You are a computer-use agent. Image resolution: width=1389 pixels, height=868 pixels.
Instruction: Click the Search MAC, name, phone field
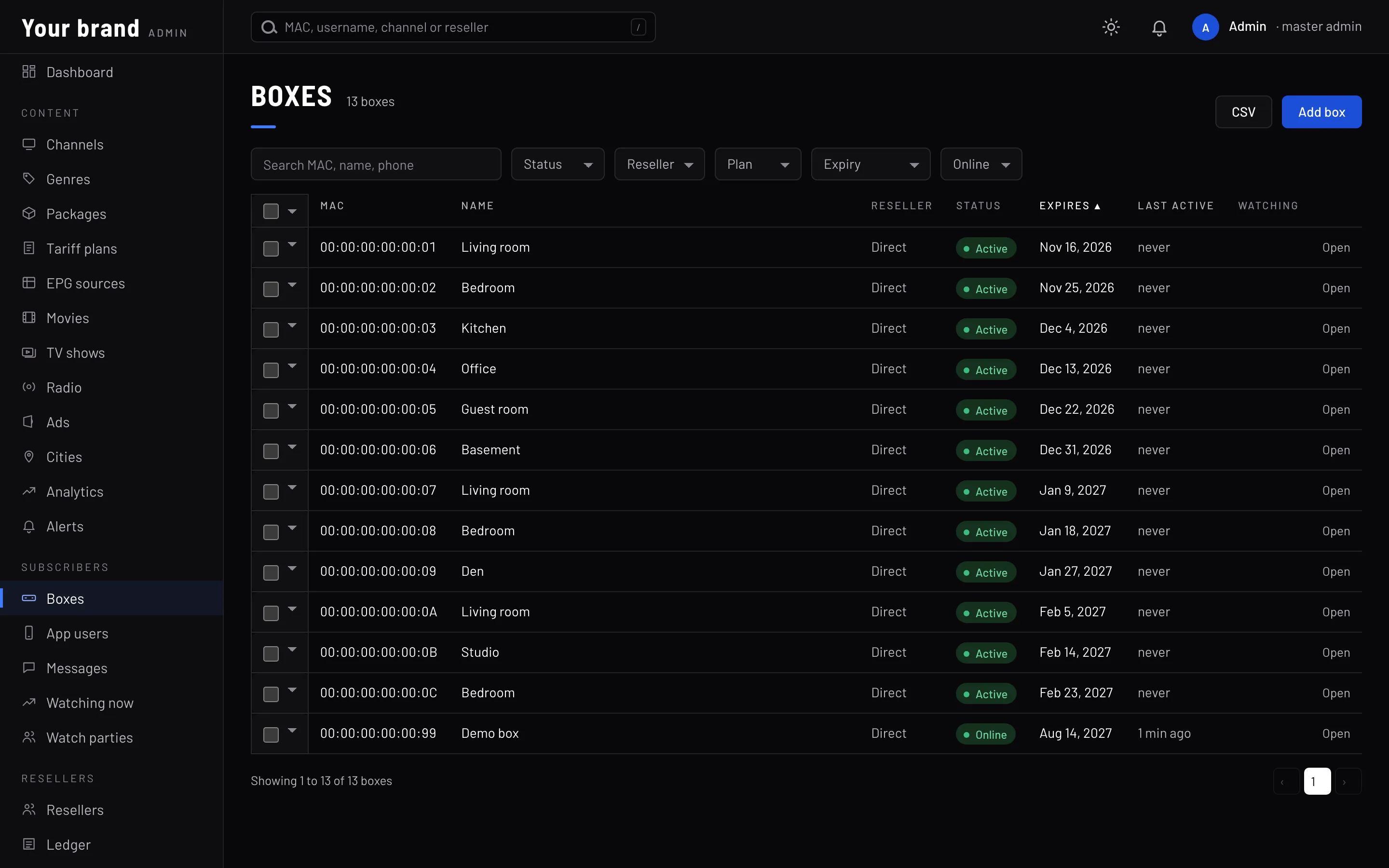[376, 164]
